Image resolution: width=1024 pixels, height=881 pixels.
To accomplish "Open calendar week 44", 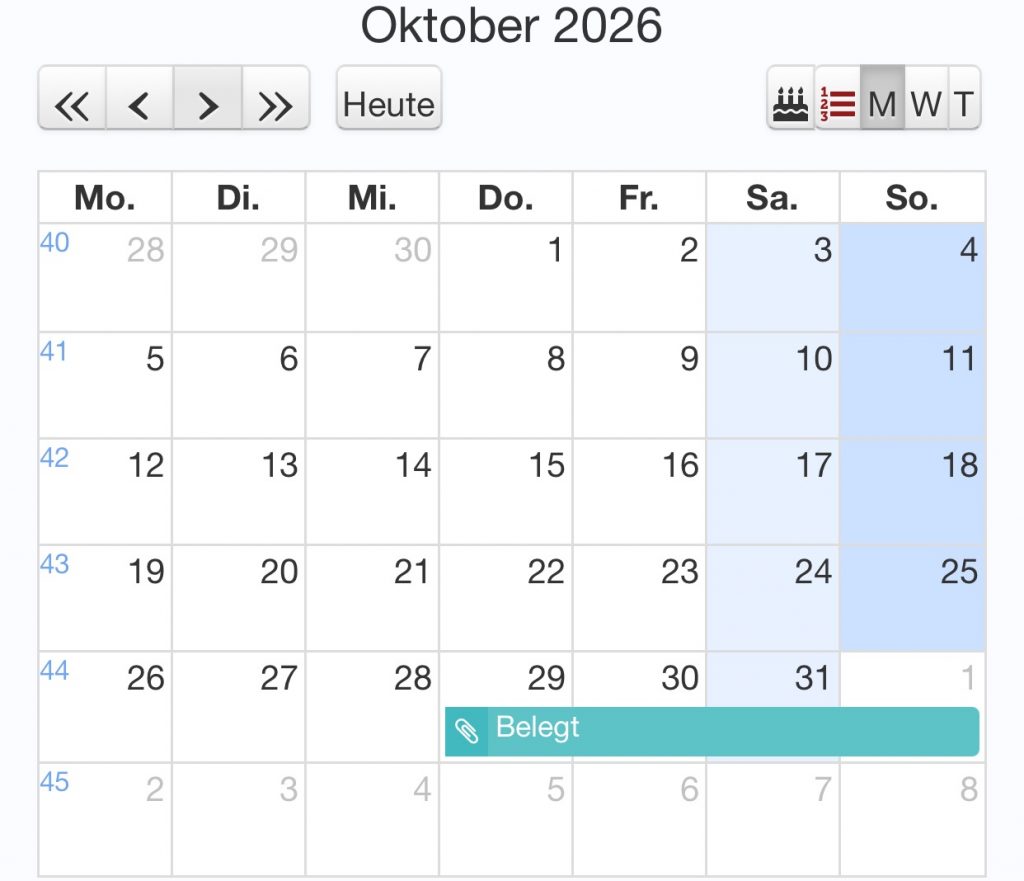I will coord(54,671).
